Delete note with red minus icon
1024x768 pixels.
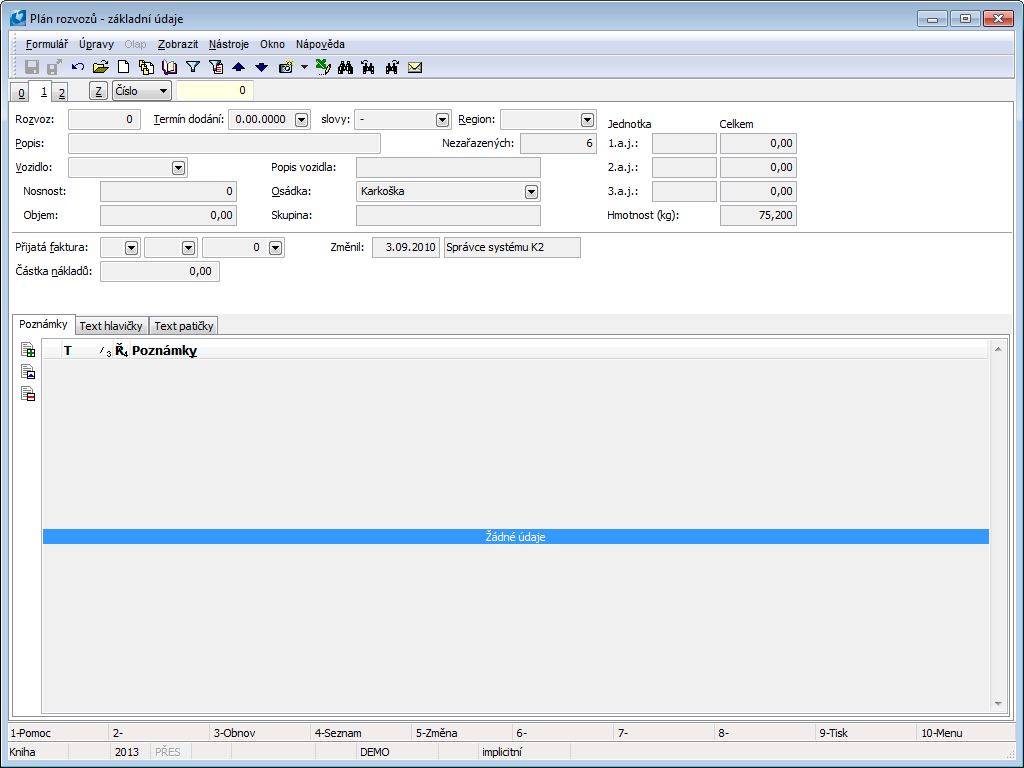(x=29, y=394)
